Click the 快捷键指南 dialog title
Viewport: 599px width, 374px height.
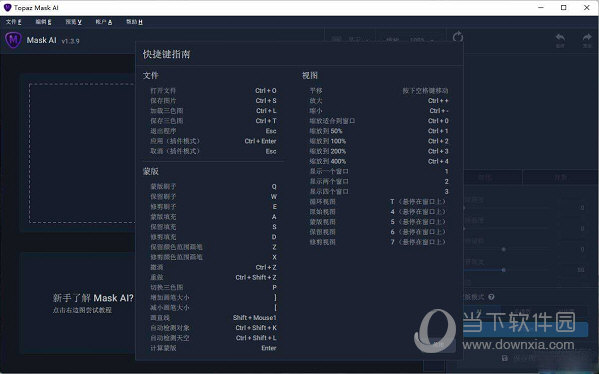(166, 54)
